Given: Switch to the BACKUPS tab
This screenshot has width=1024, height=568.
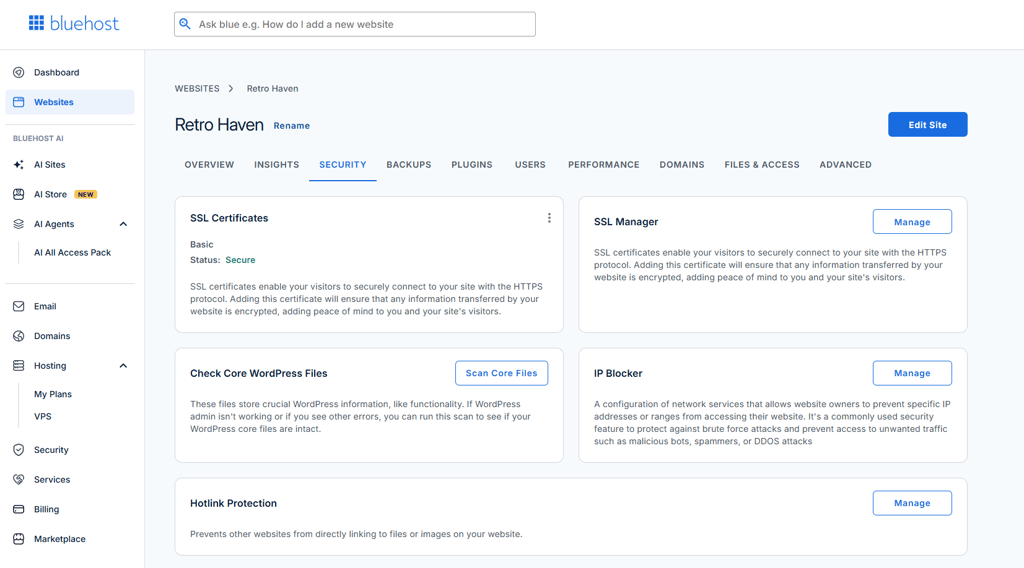Looking at the screenshot, I should pos(409,165).
